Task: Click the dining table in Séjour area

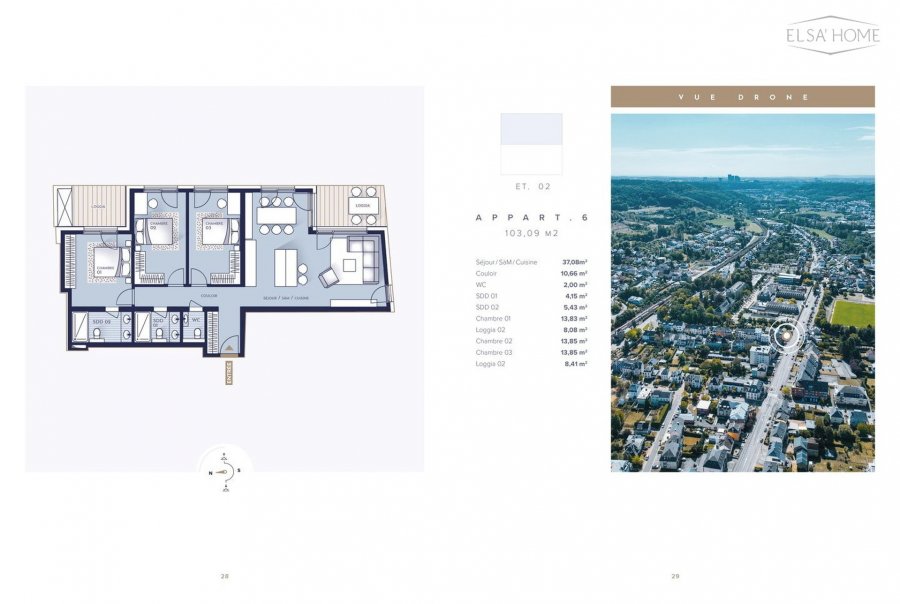Action: pyautogui.click(x=277, y=214)
